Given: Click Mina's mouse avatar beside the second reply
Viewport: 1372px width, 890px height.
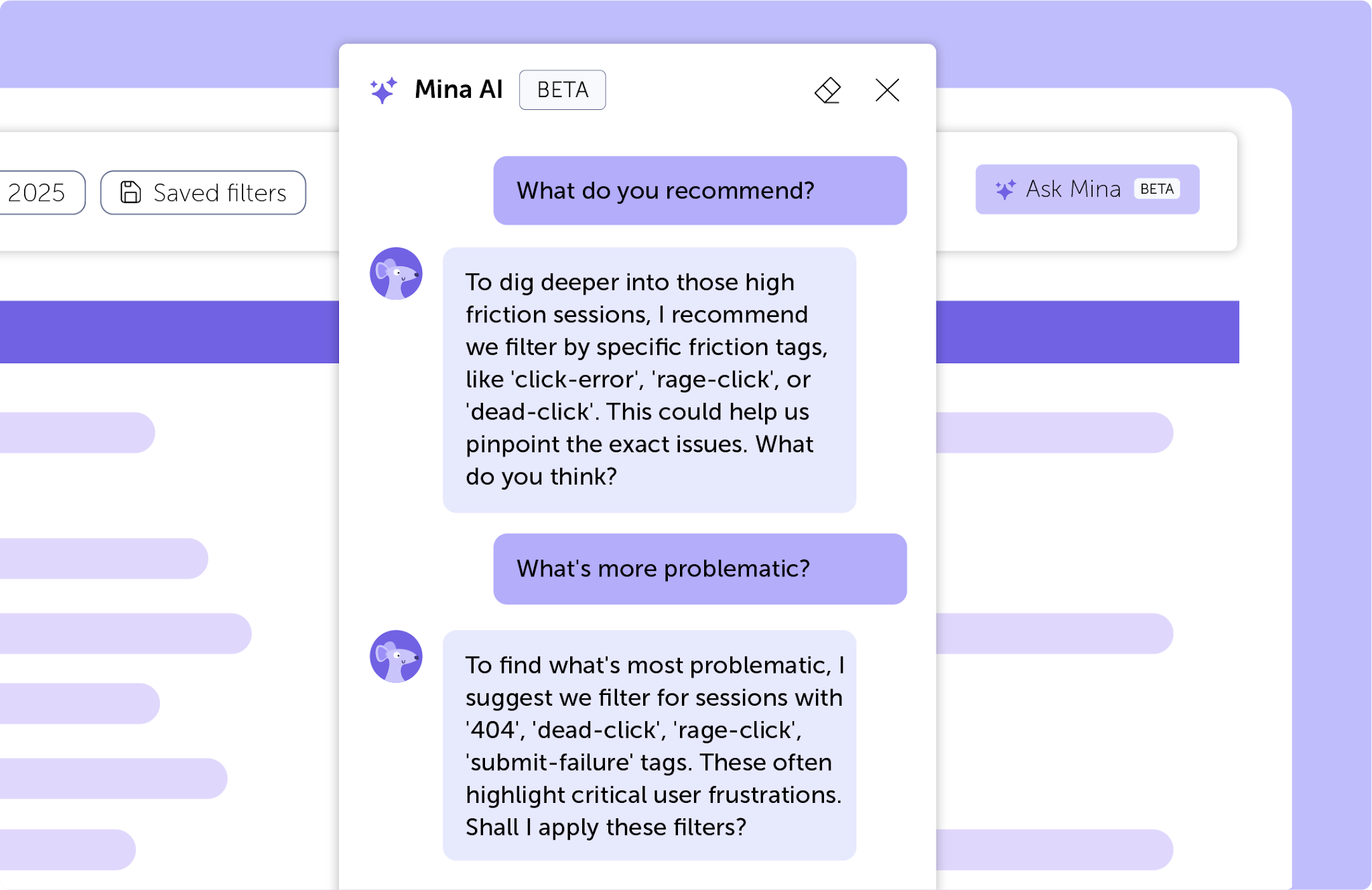Looking at the screenshot, I should click(396, 656).
